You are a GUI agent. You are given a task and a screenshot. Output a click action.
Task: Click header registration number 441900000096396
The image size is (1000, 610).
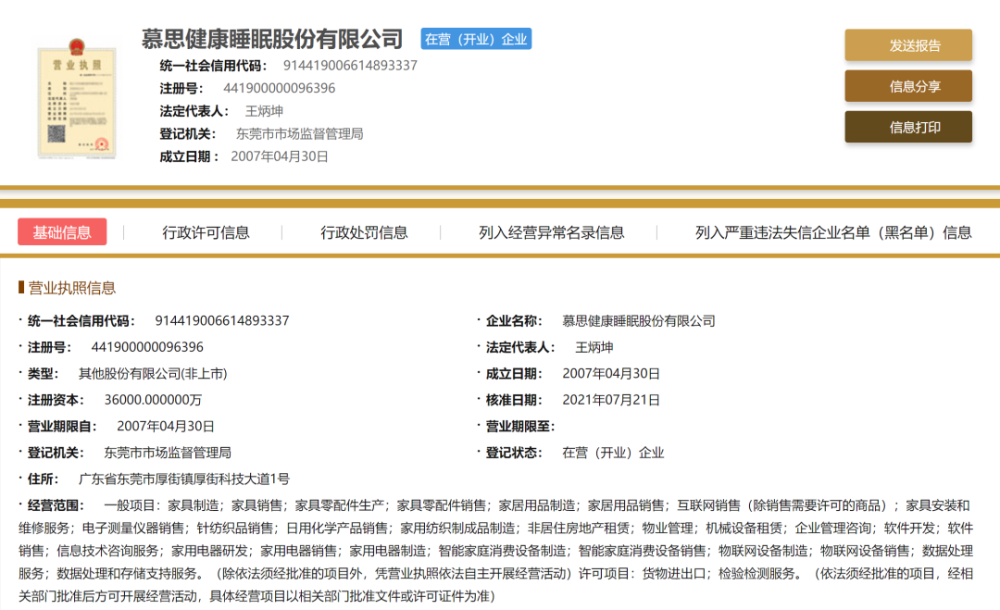[x=279, y=88]
